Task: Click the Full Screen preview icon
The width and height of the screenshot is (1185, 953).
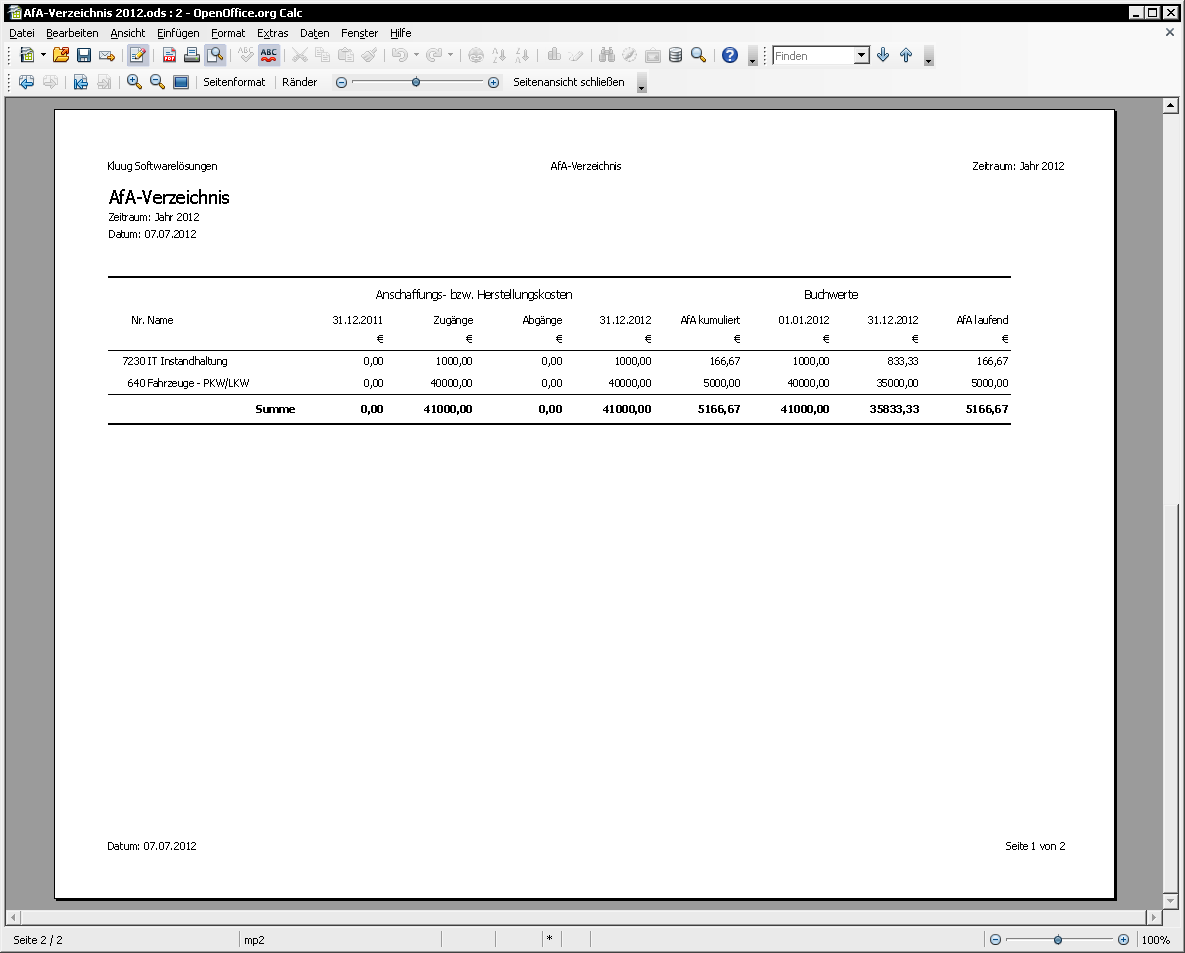Action: click(181, 83)
